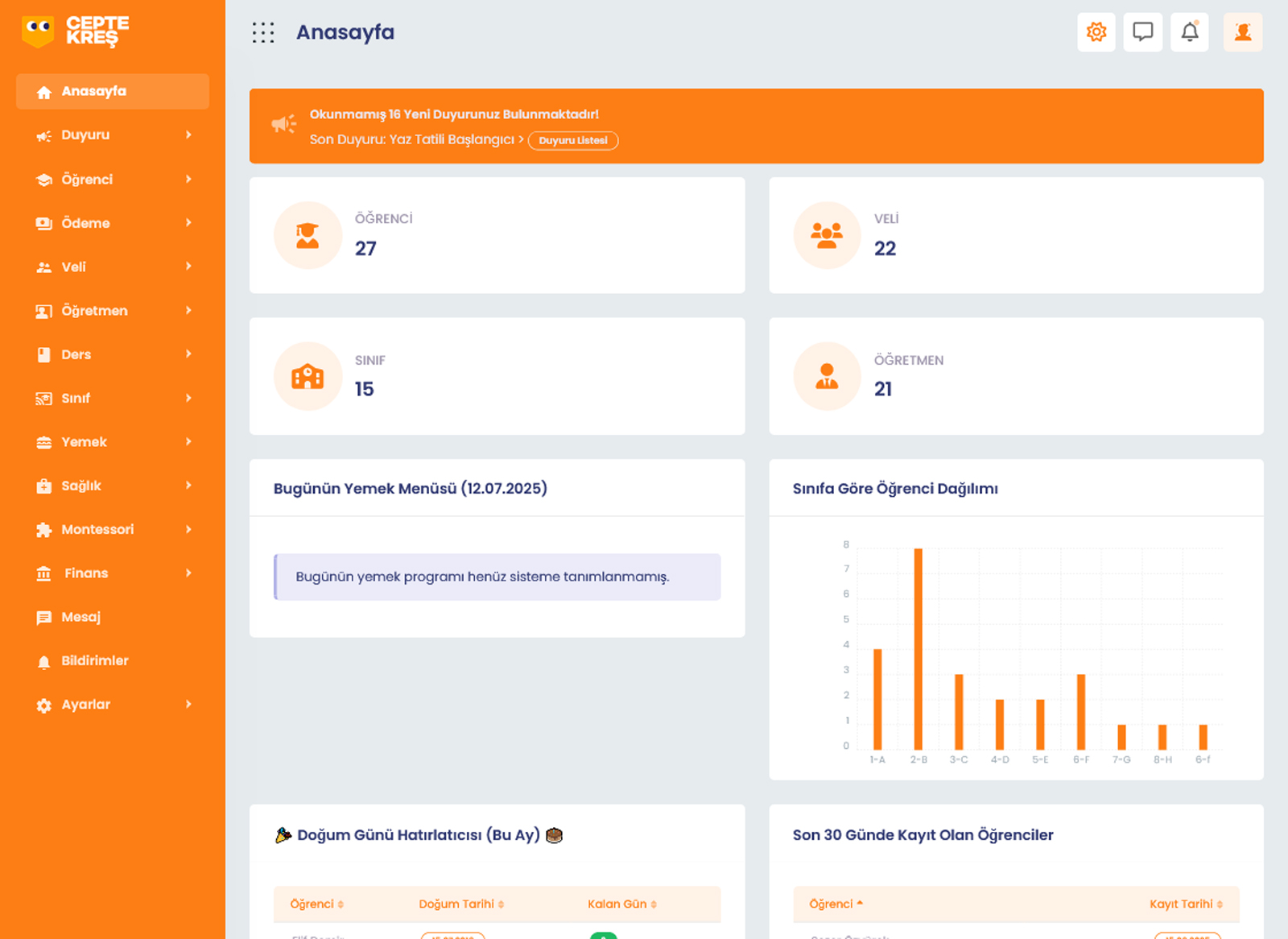The height and width of the screenshot is (939, 1288).
Task: Click the graduate icon on Öğrenci card
Action: 308,235
